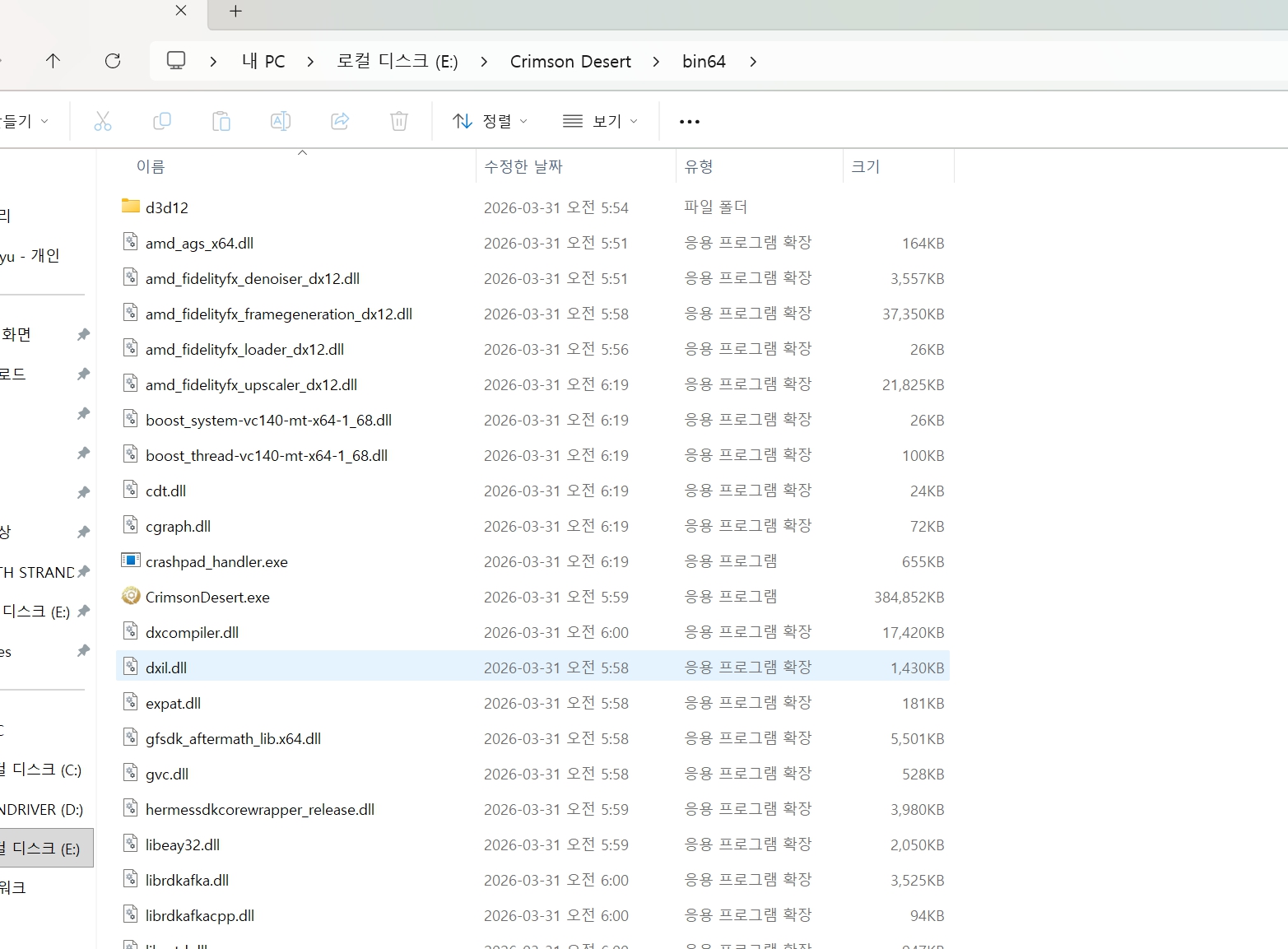Click the Delete trash can icon
The image size is (1288, 949).
click(399, 122)
